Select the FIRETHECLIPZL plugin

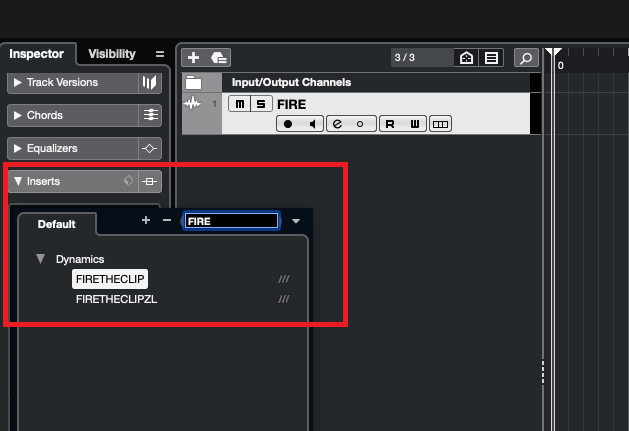pyautogui.click(x=116, y=299)
